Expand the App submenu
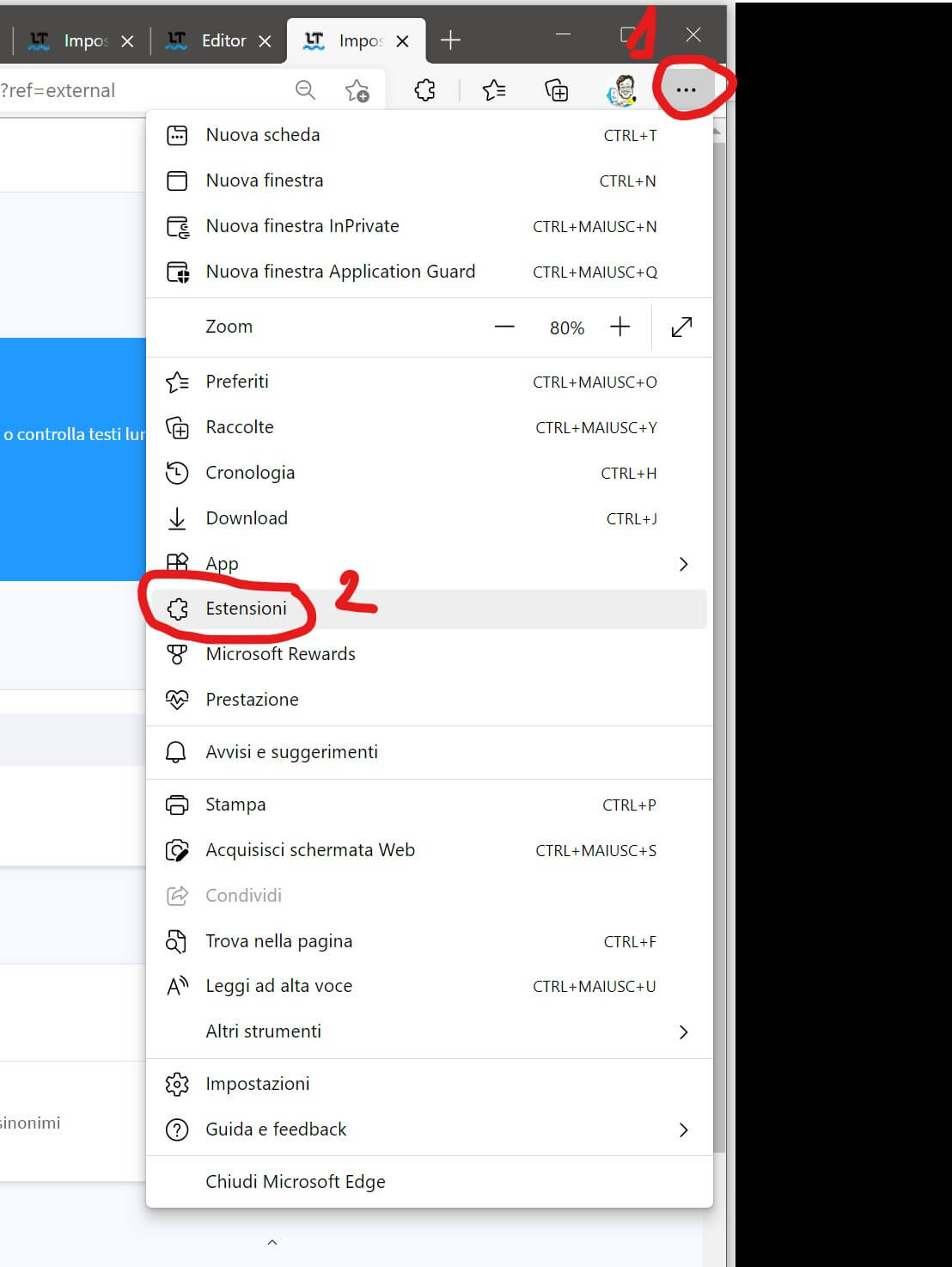Image resolution: width=952 pixels, height=1267 pixels. (683, 564)
